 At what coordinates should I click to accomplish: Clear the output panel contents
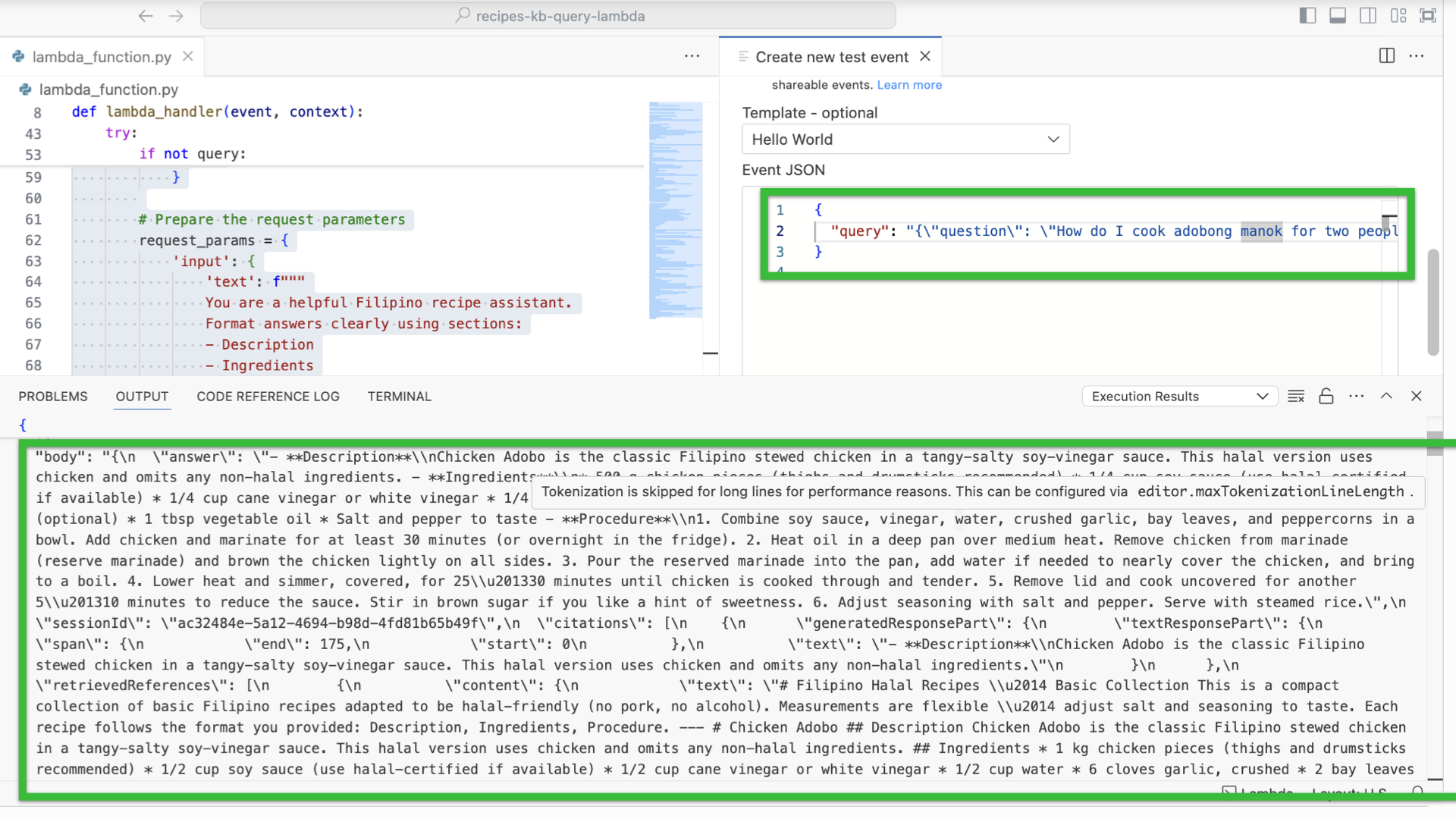pos(1296,397)
